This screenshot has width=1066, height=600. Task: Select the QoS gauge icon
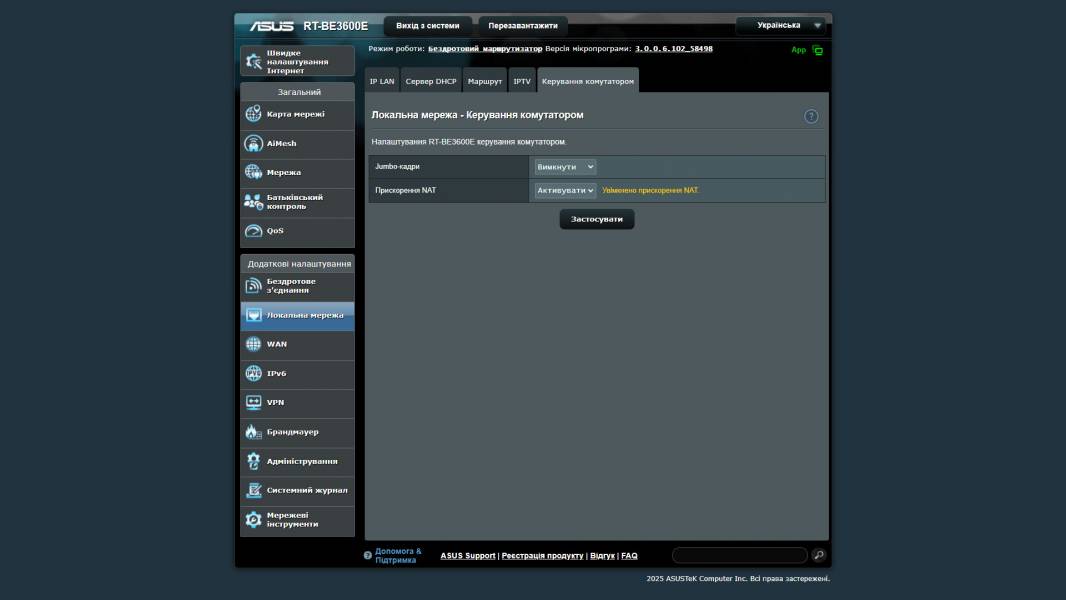(254, 231)
